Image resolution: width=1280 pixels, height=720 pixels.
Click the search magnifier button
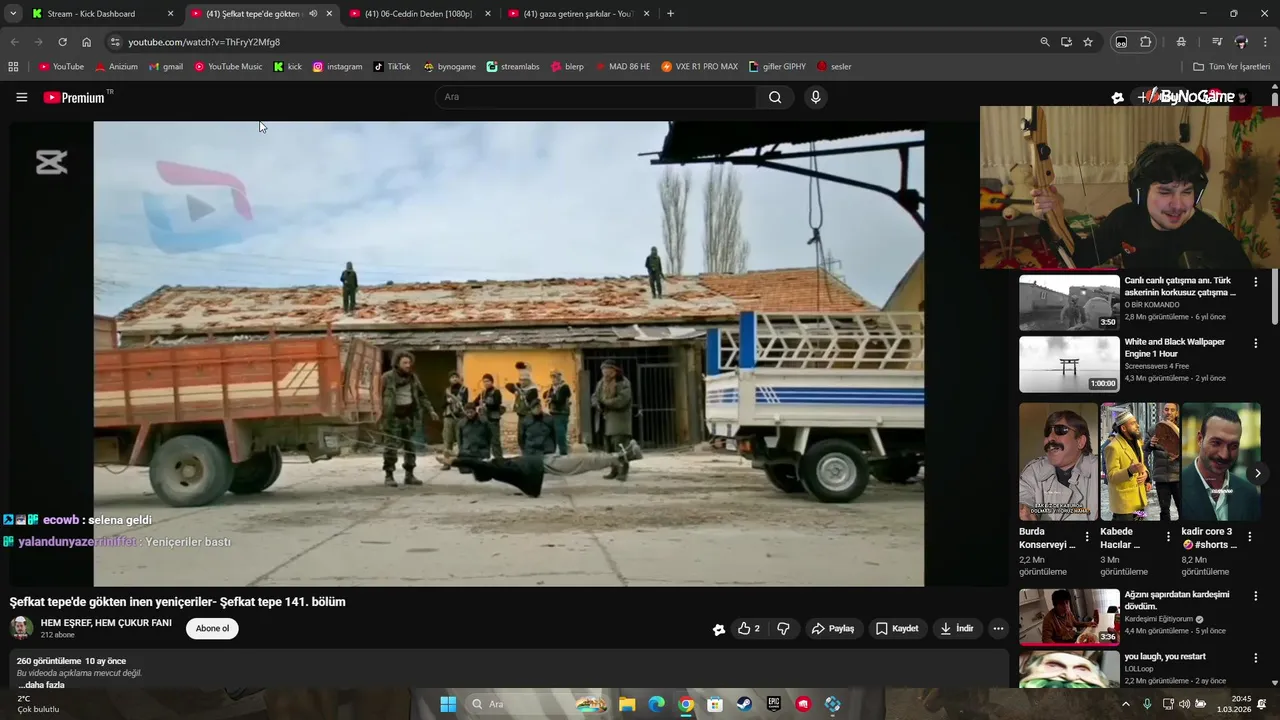(x=775, y=97)
